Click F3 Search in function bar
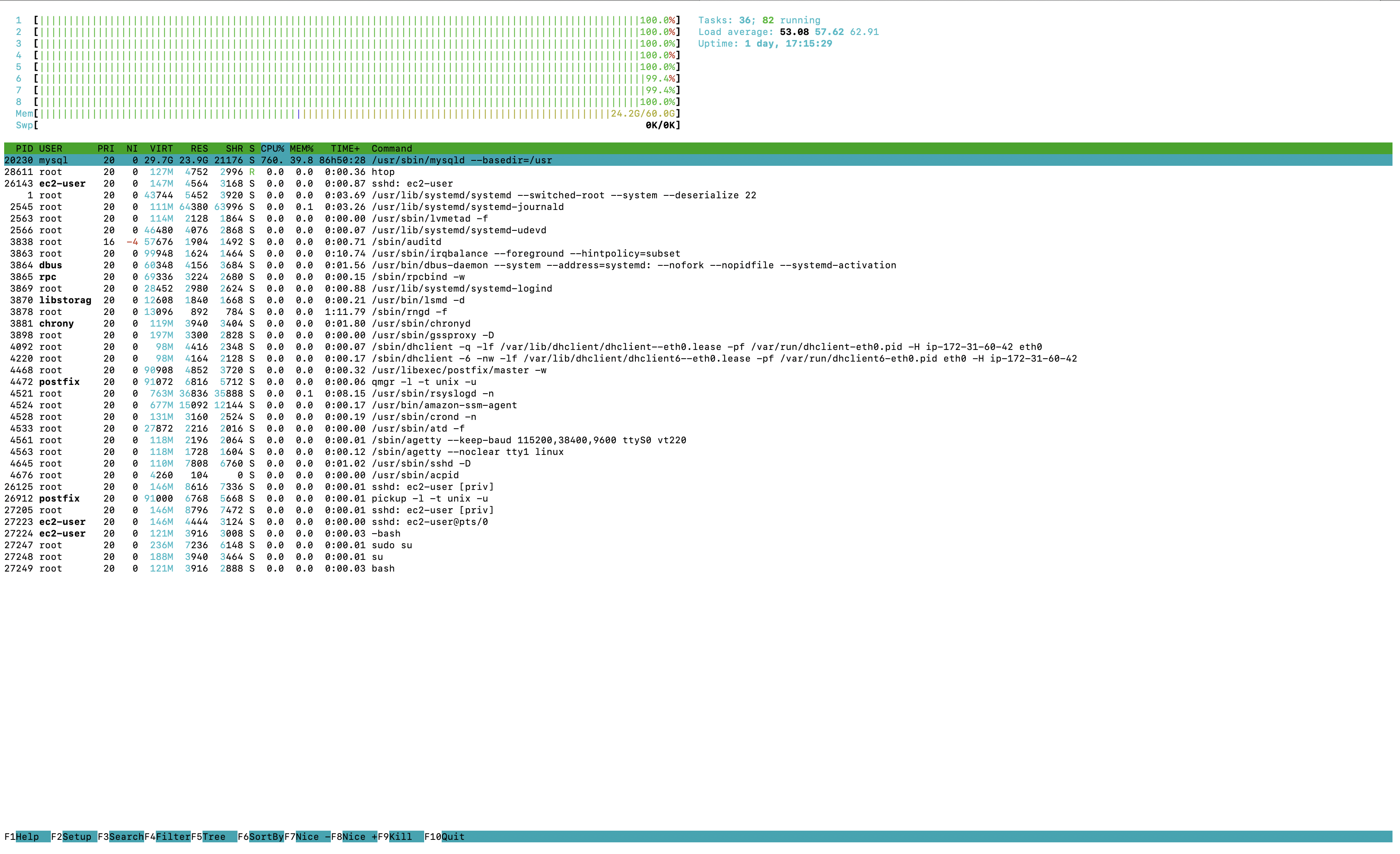This screenshot has height=854, width=1400. point(120,837)
